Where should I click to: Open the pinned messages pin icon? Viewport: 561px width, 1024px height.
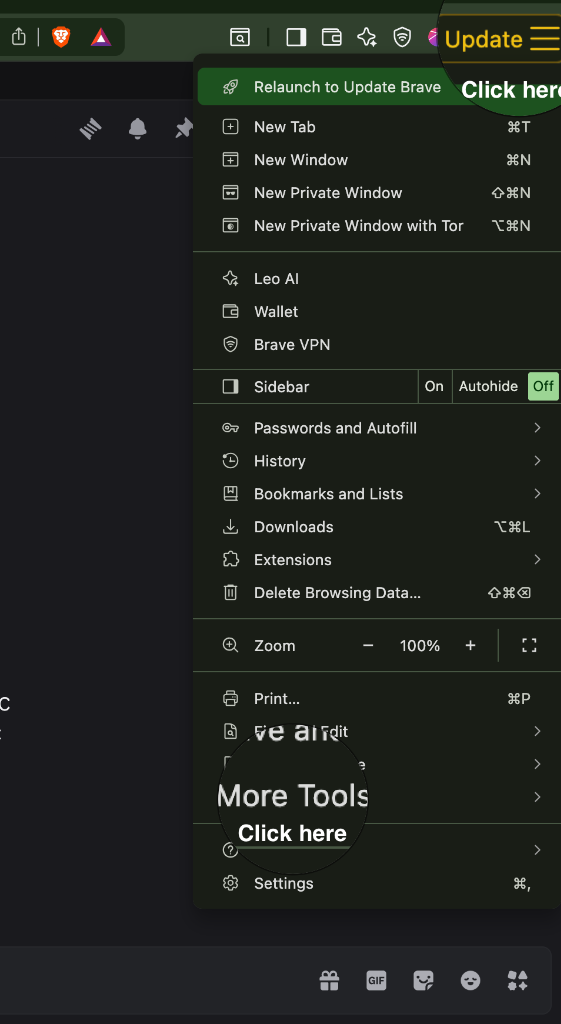(184, 129)
